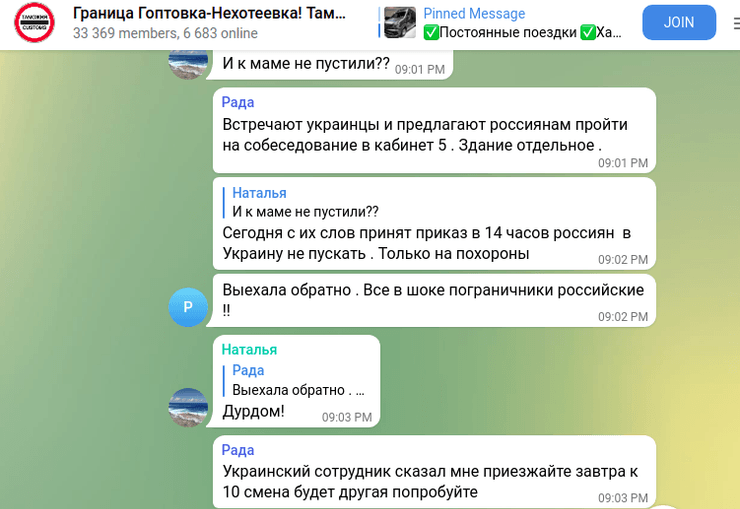The image size is (740, 509).
Task: Click the 09:03 PM timestamp on 'Дурдом!' message
Action: [x=346, y=417]
